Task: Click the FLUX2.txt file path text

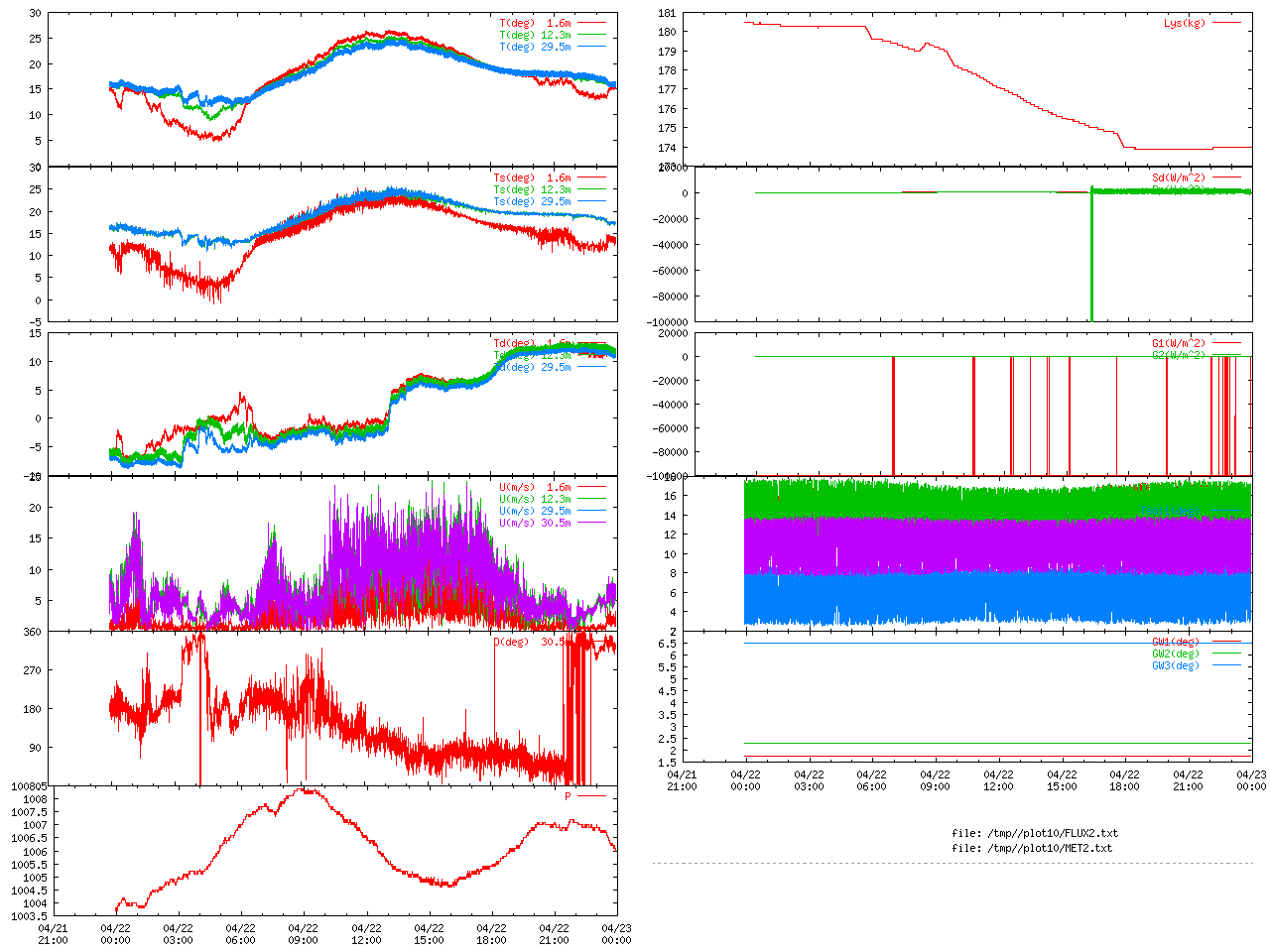Action: tap(1034, 833)
